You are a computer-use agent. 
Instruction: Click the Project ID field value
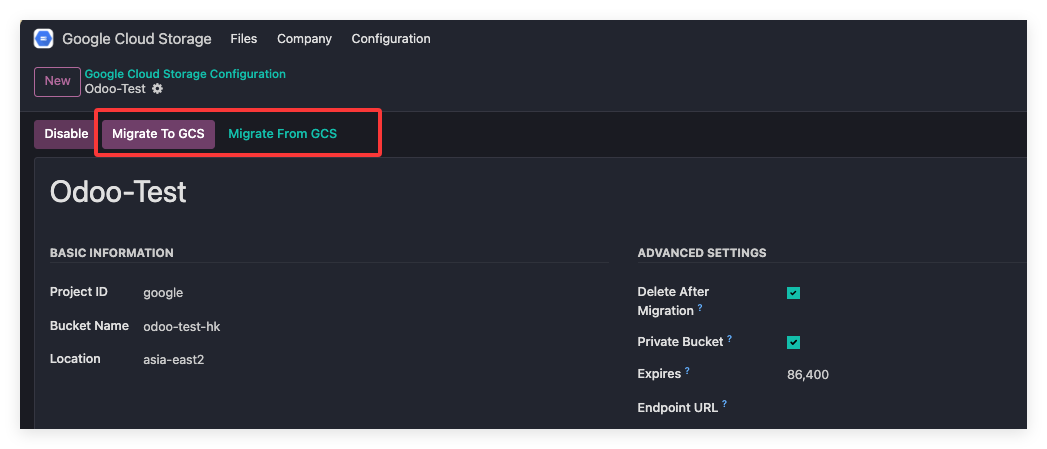coord(163,293)
